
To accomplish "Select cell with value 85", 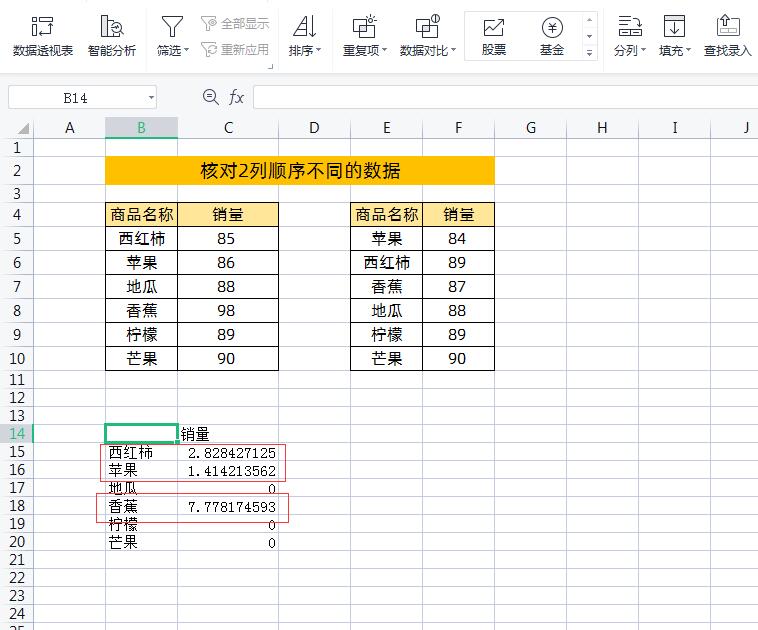I will tap(228, 238).
